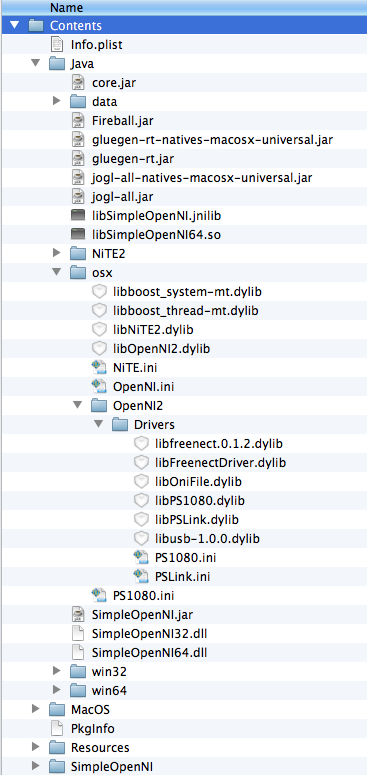Viewport: 367px width, 775px height.
Task: Select the libOniFile.dylib row
Action: (x=183, y=481)
